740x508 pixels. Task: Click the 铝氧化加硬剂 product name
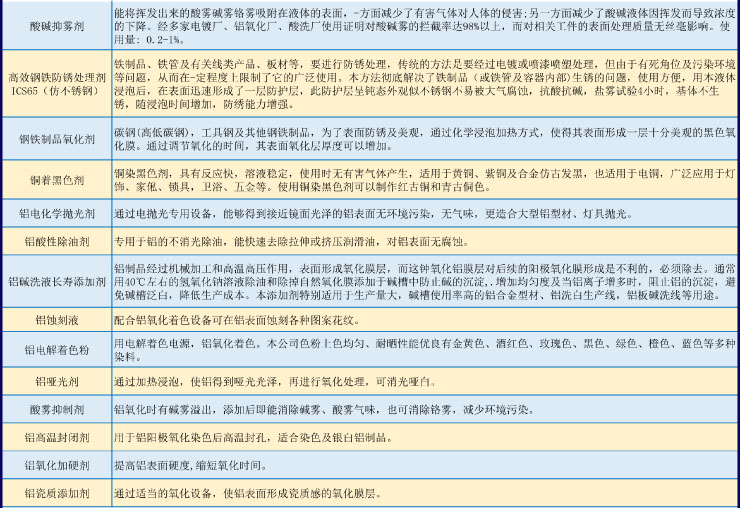tap(55, 466)
